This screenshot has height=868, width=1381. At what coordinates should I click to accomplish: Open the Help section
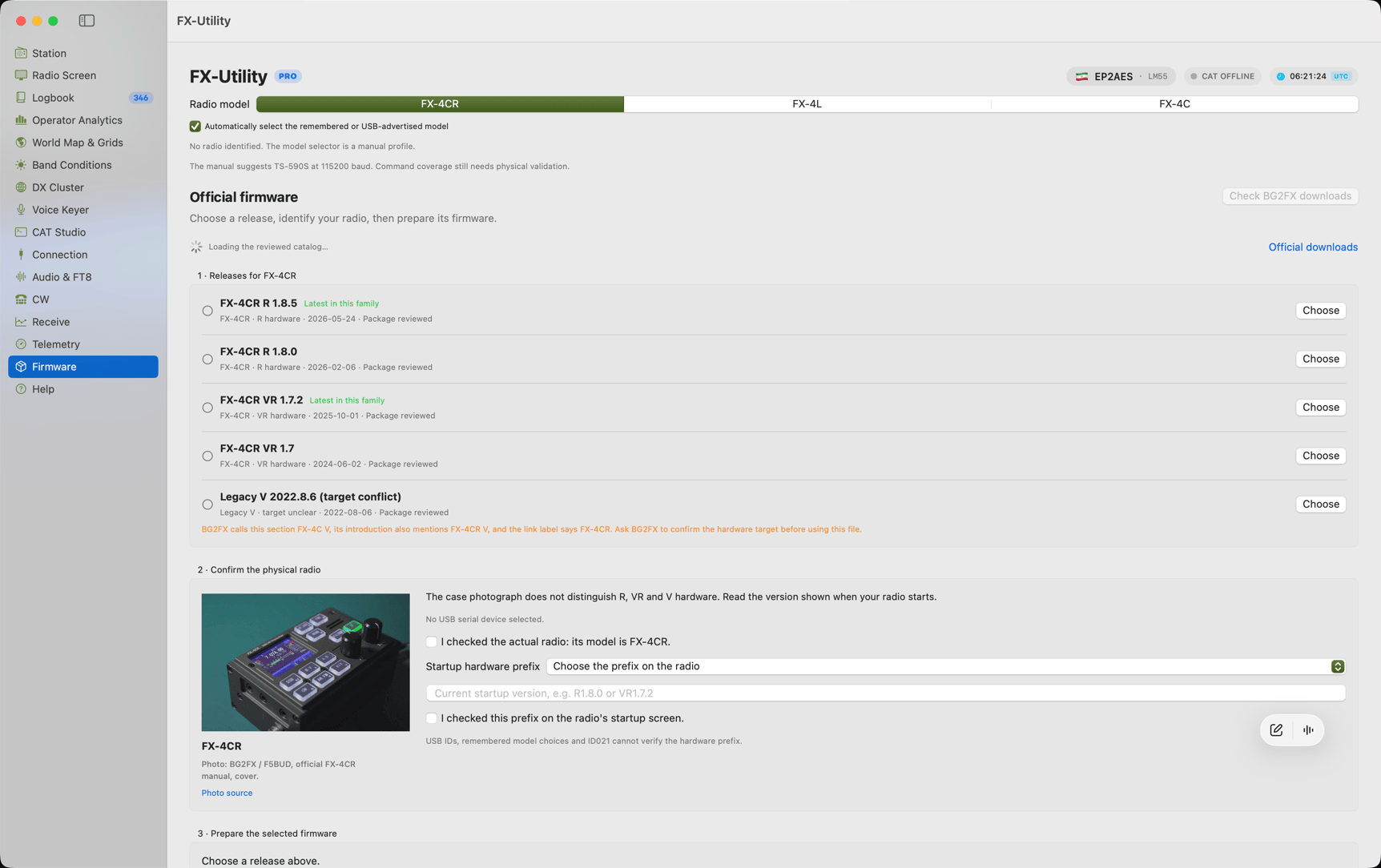coord(83,389)
